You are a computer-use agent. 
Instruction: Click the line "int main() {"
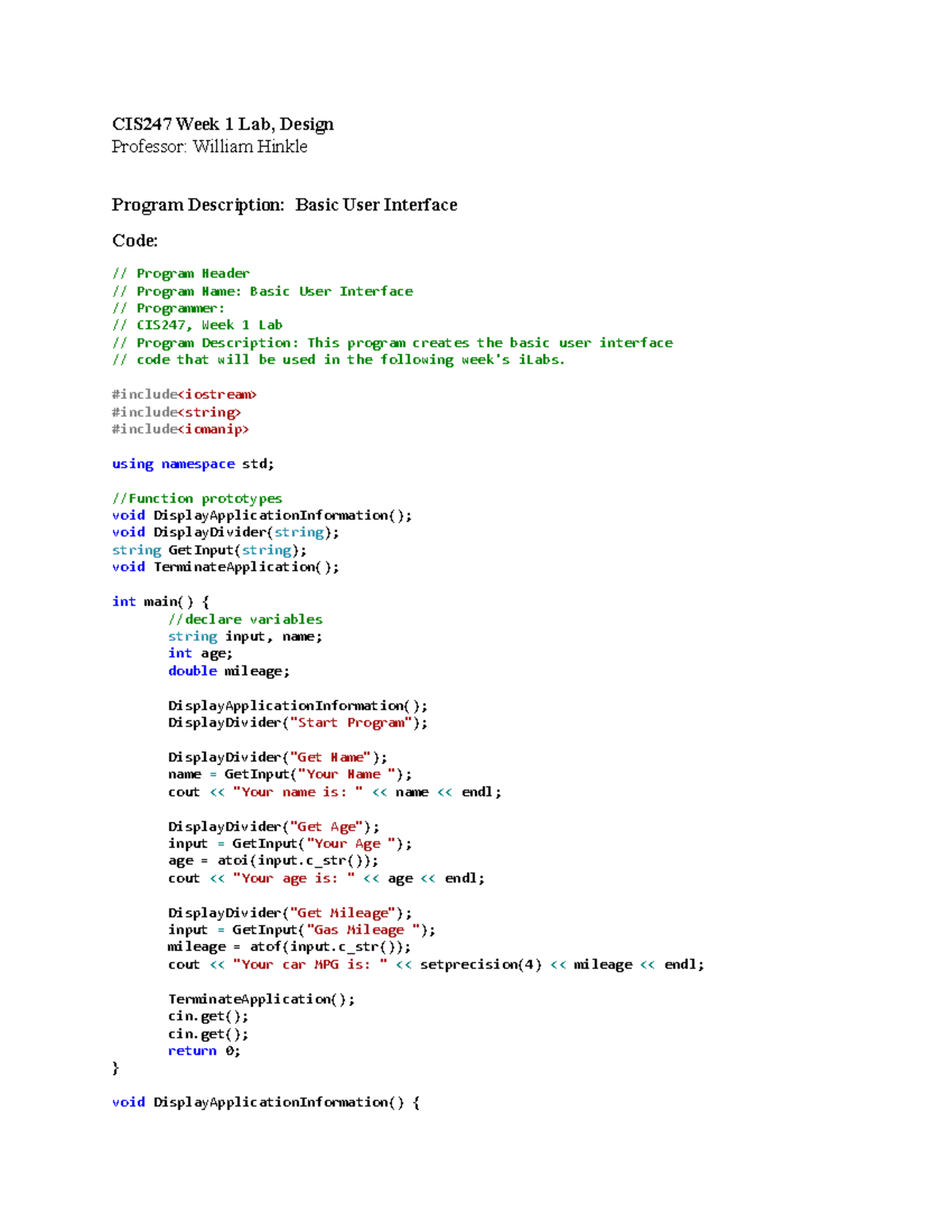click(160, 602)
